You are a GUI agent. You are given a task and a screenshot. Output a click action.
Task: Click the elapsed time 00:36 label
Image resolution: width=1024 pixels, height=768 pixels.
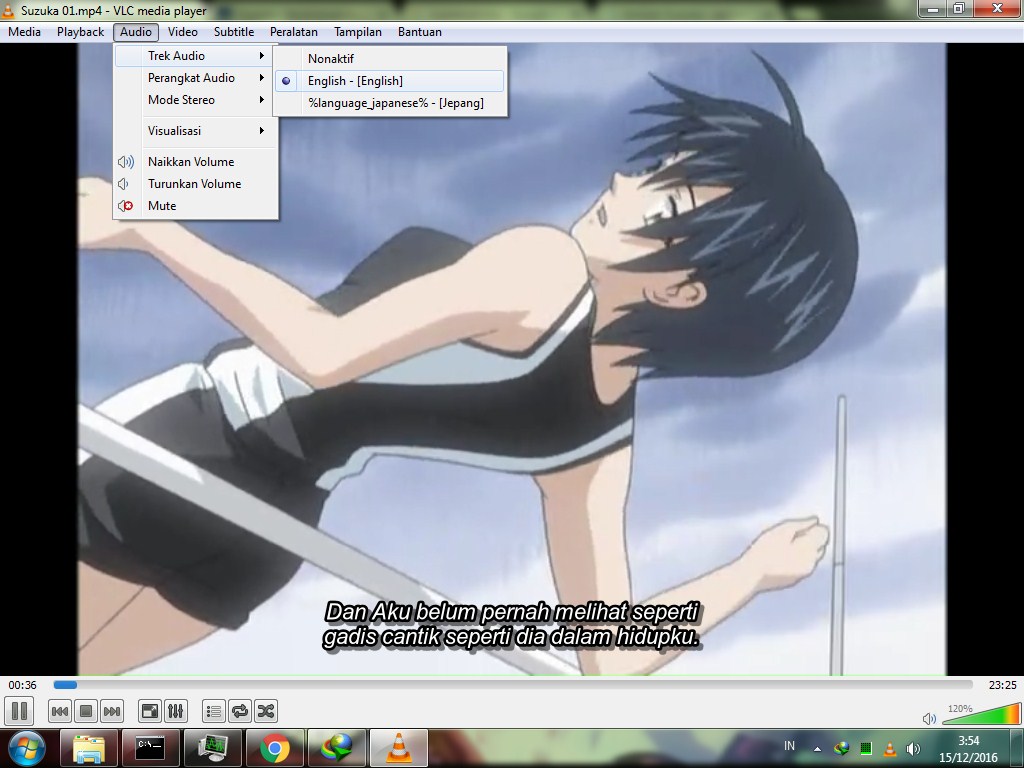(22, 685)
